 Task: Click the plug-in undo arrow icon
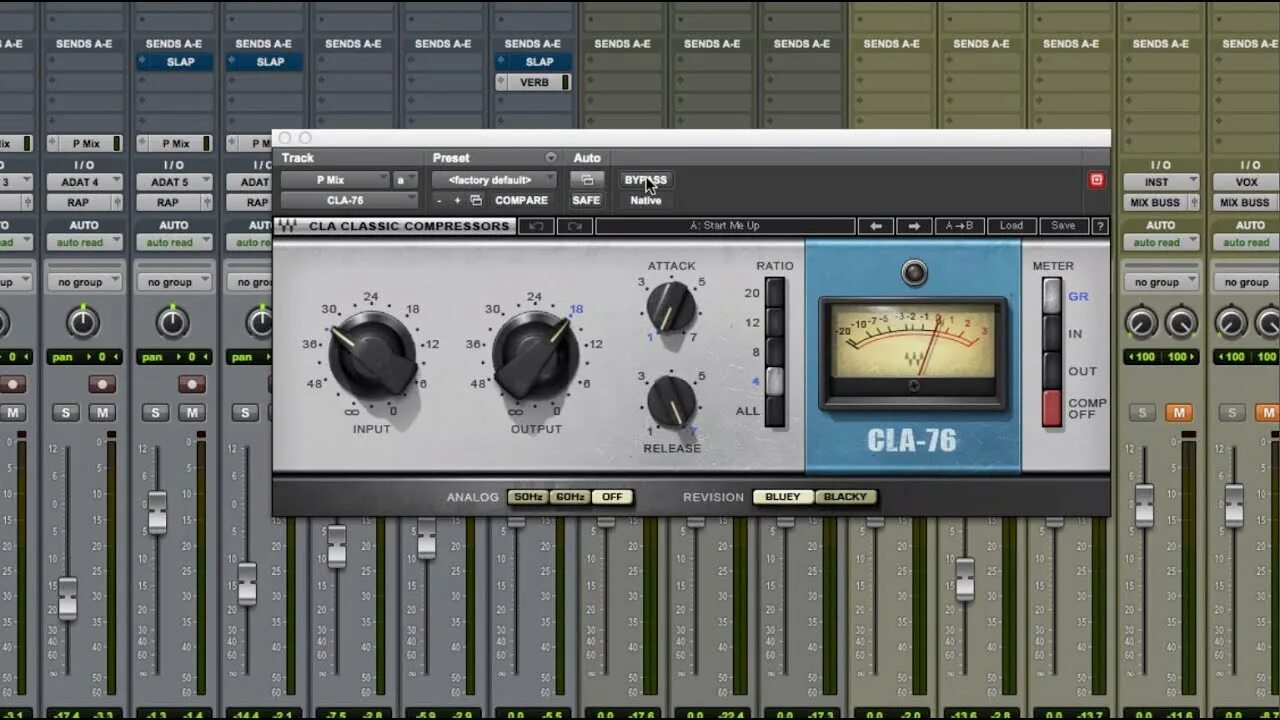coord(536,226)
